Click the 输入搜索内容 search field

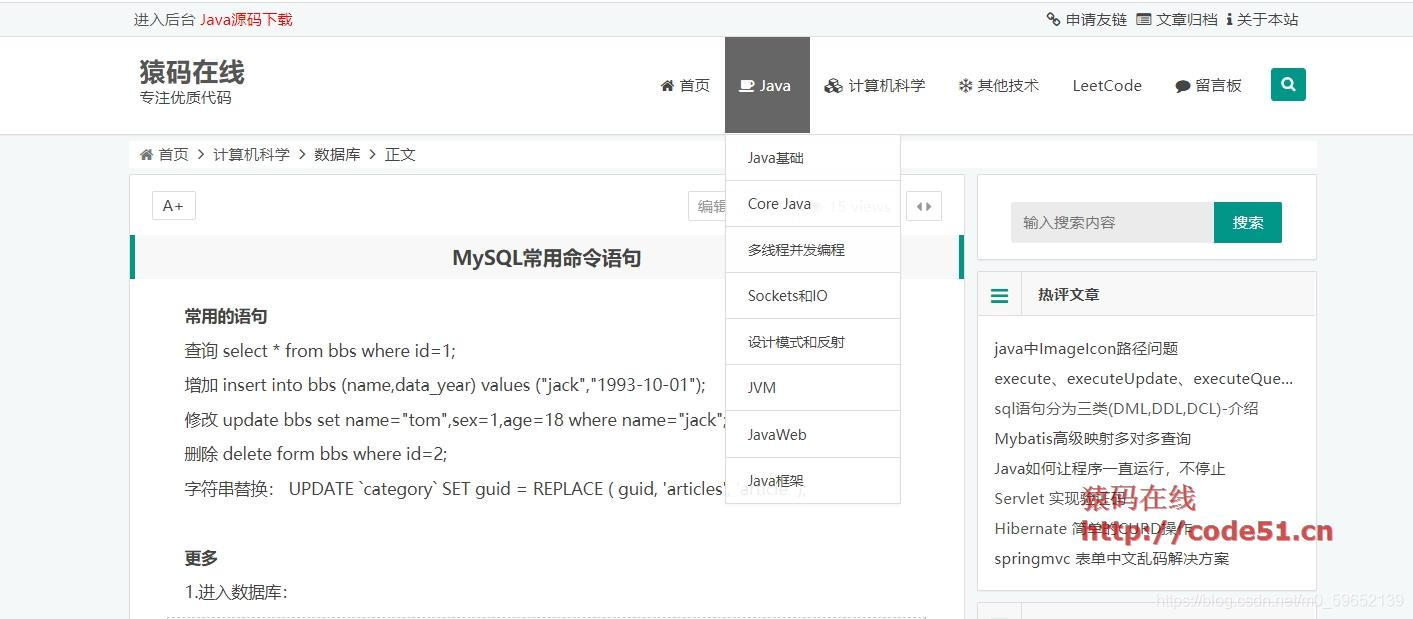[x=1112, y=222]
